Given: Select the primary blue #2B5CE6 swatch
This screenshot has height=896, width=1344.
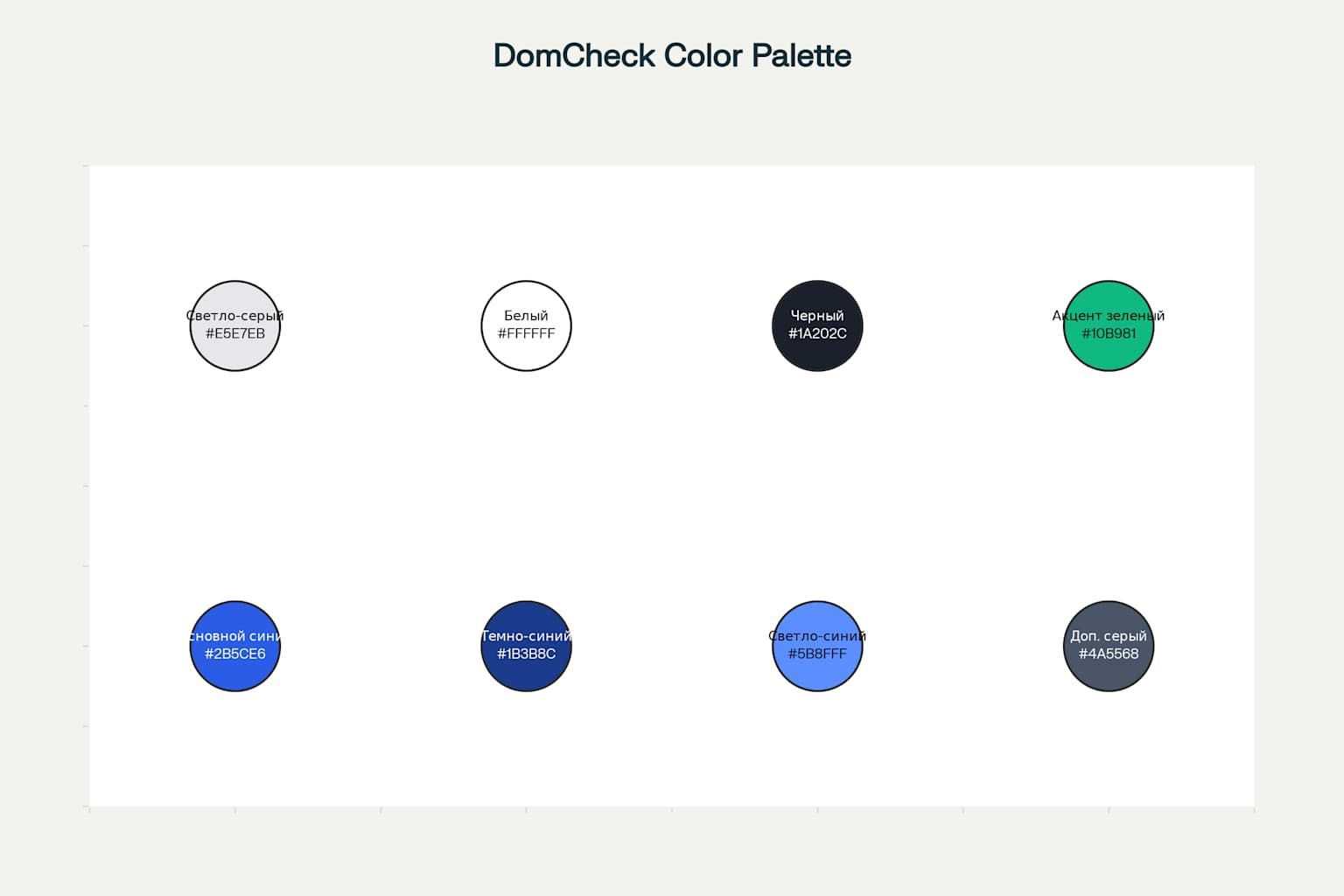Looking at the screenshot, I should pyautogui.click(x=234, y=646).
